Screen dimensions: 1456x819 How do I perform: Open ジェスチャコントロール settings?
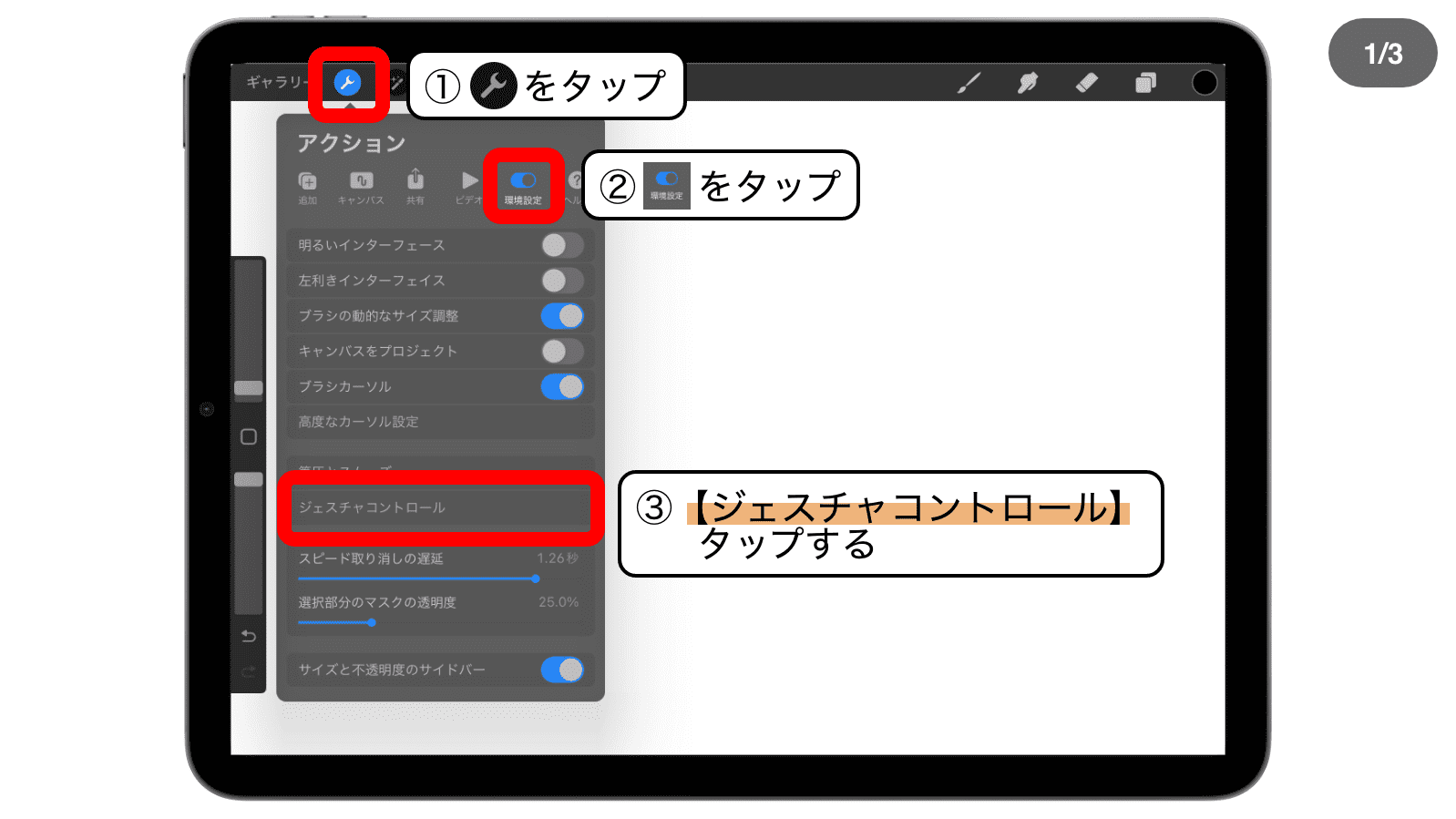(440, 507)
